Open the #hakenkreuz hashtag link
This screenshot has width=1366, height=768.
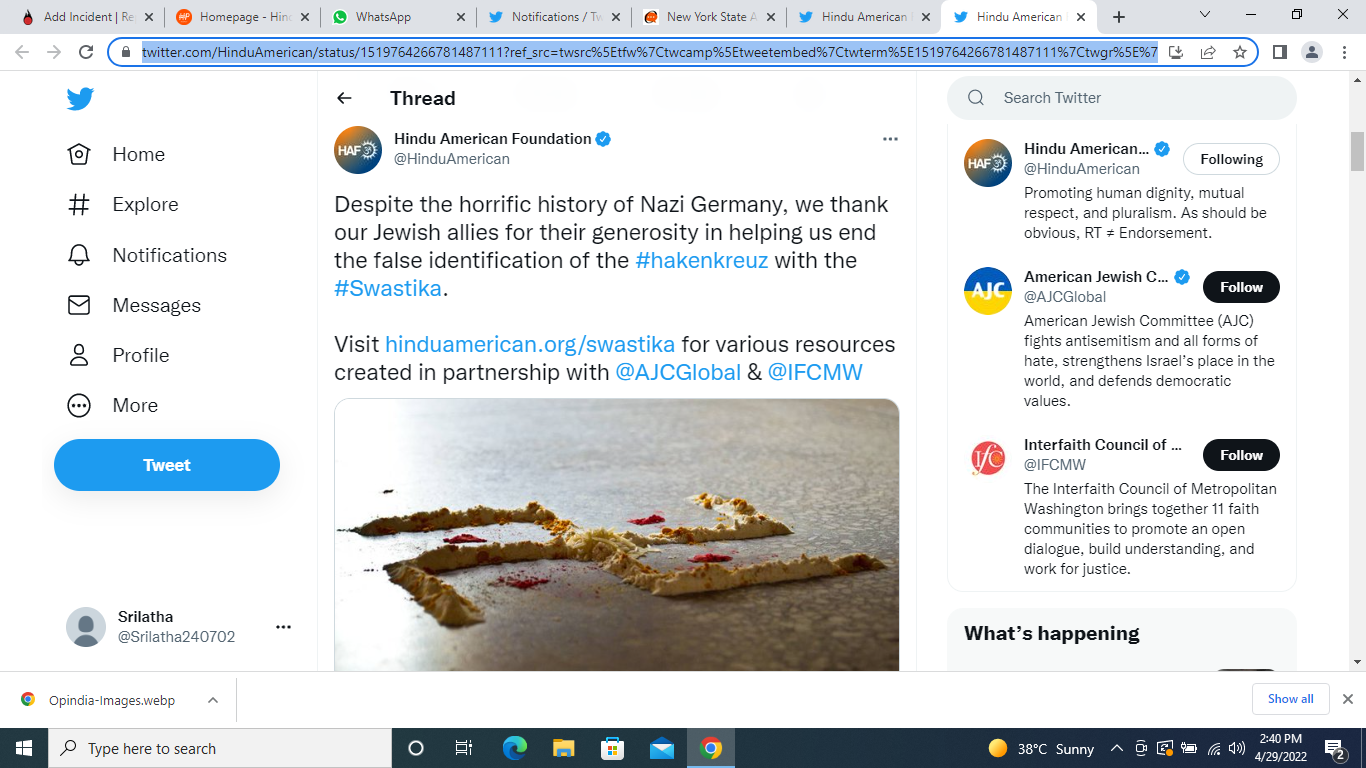click(701, 260)
